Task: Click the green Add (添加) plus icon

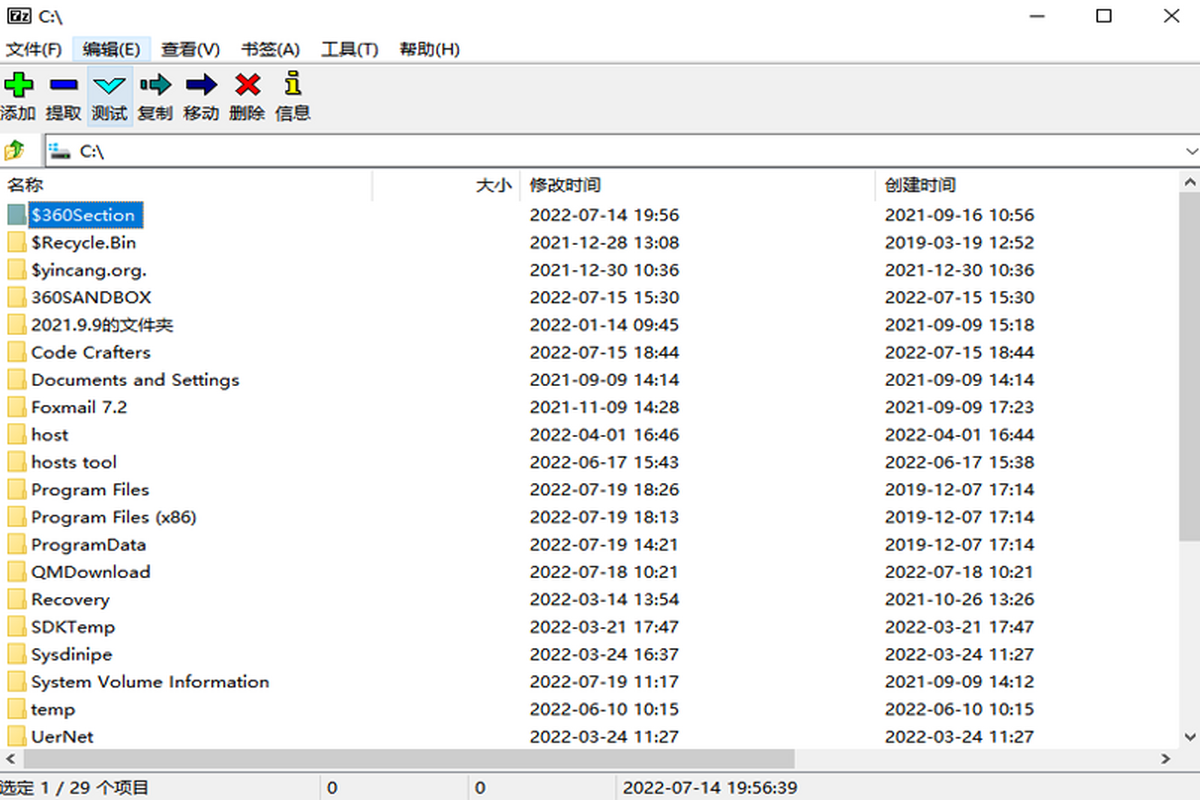Action: [x=18, y=85]
